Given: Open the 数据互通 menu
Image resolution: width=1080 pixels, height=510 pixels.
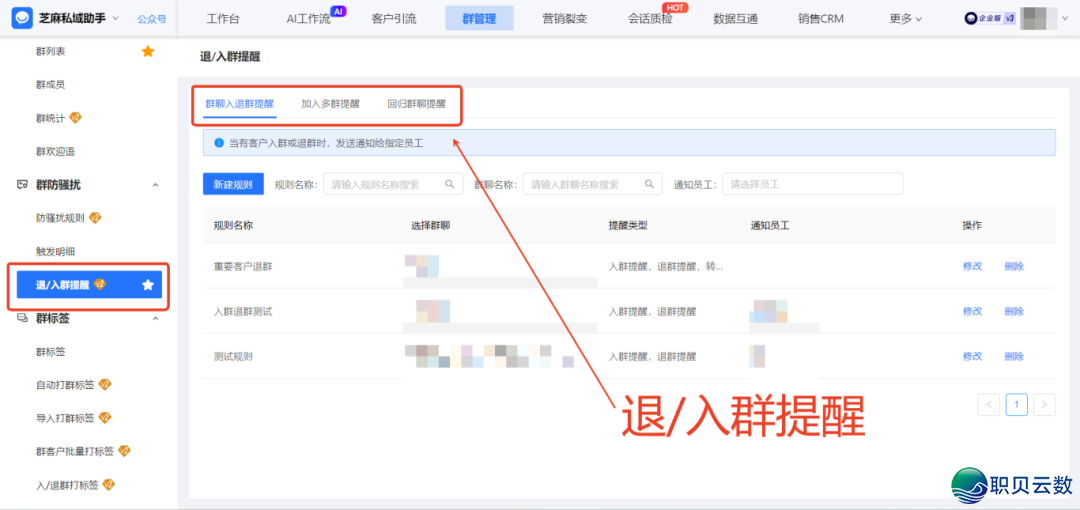Looking at the screenshot, I should [x=736, y=19].
